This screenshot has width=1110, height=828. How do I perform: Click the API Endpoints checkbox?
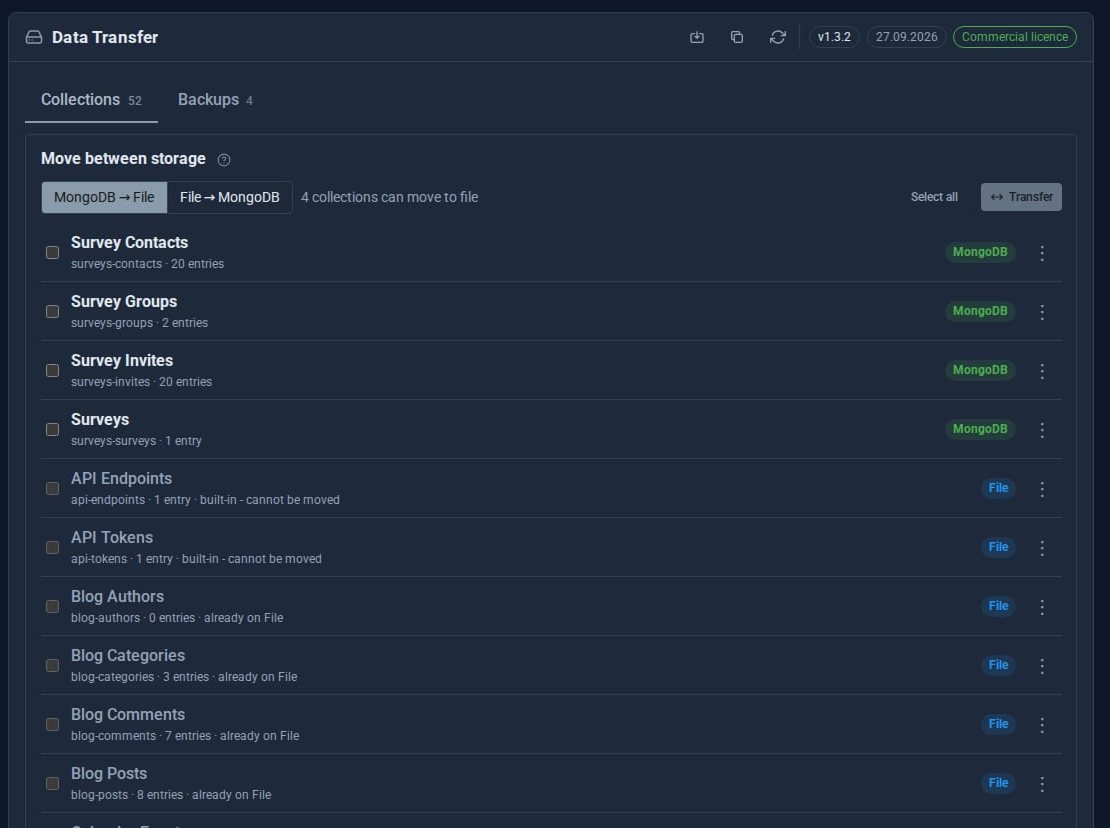pos(52,488)
